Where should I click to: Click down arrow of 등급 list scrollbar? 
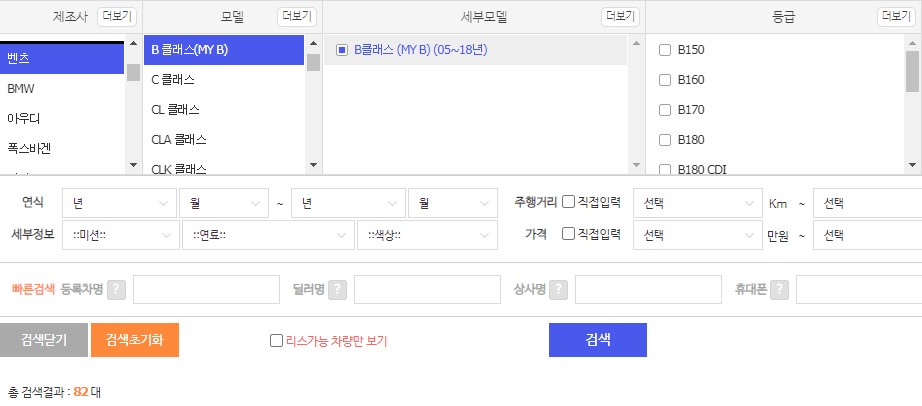[x=912, y=165]
